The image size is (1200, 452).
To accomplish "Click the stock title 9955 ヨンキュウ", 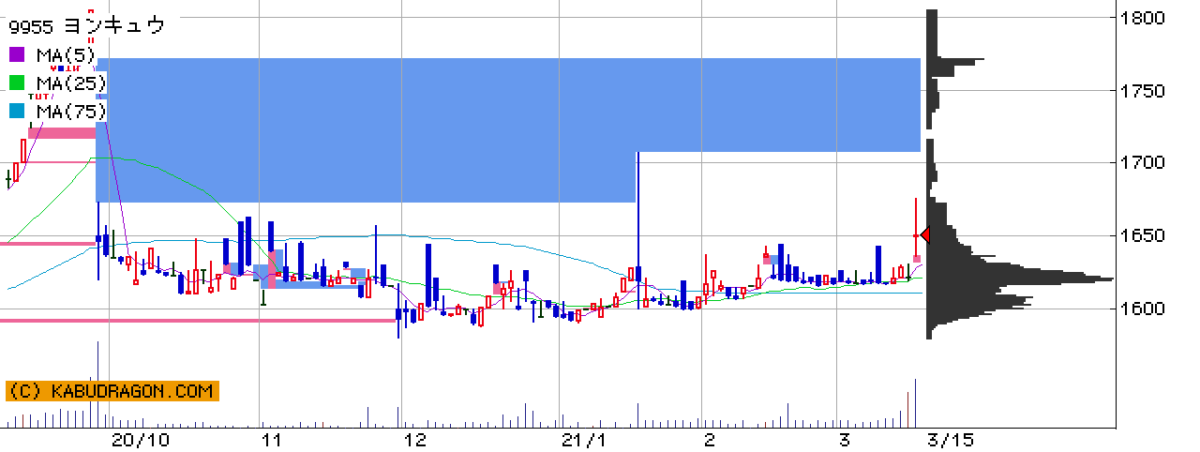I will [x=86, y=26].
